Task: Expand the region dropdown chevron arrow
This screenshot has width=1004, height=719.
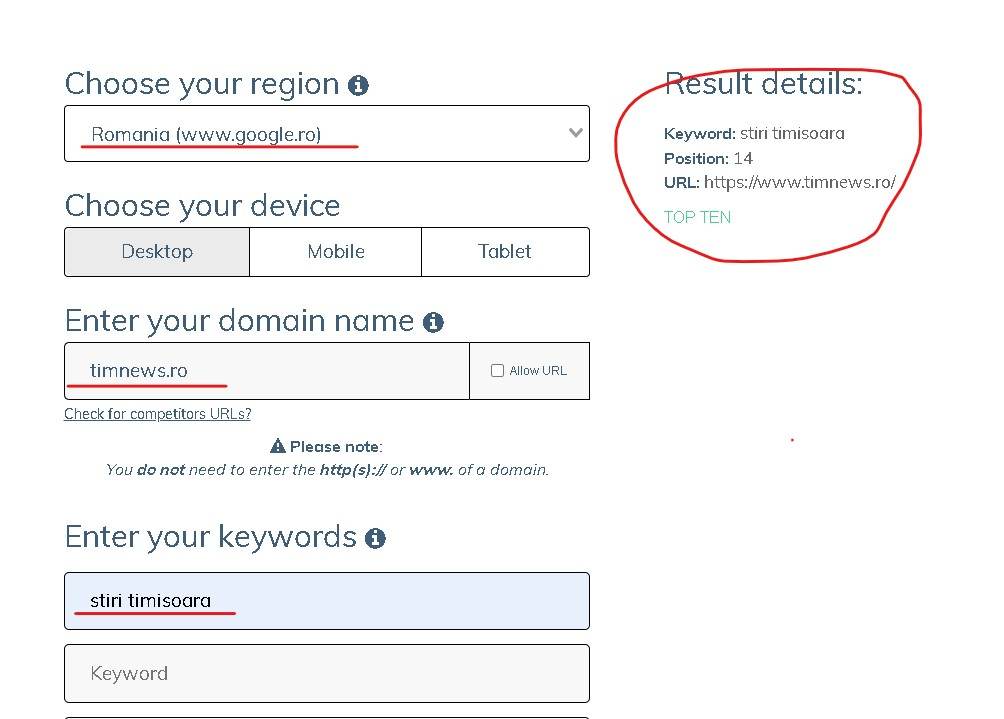Action: coord(575,132)
